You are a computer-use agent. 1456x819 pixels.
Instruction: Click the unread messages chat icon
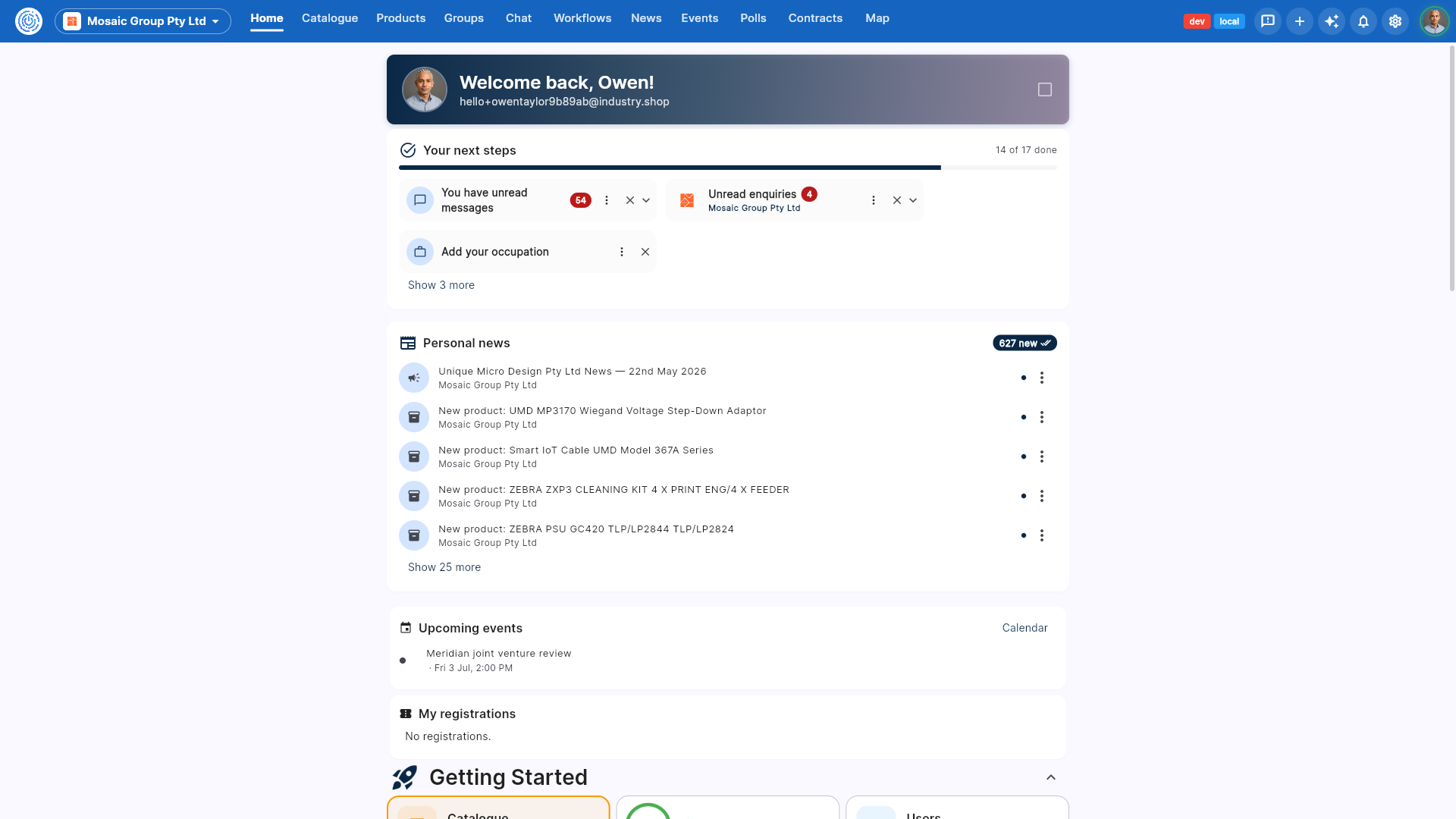(x=420, y=200)
